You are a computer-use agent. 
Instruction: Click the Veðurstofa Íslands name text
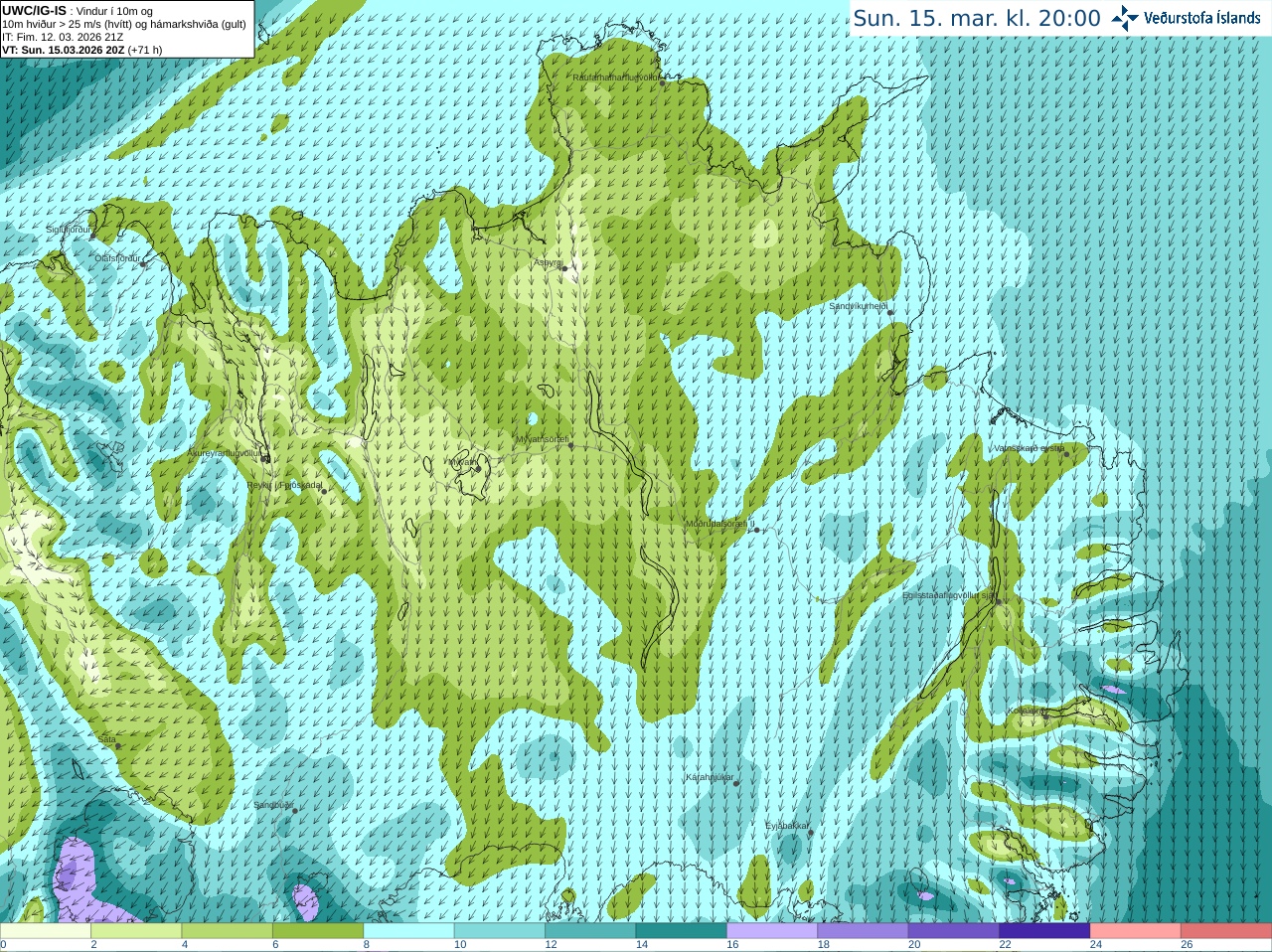tap(1201, 18)
